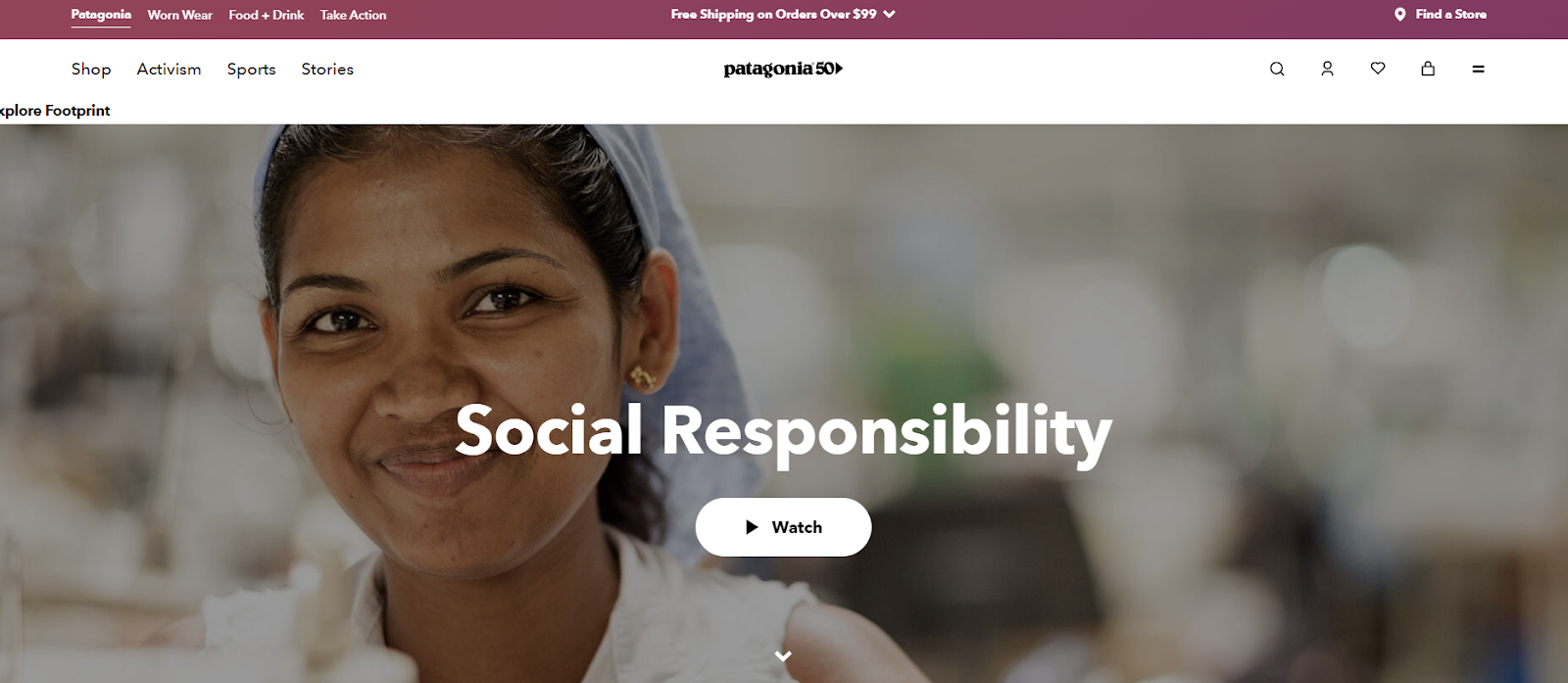Viewport: 1568px width, 683px height.
Task: Click the Explore Footprint link
Action: (55, 111)
